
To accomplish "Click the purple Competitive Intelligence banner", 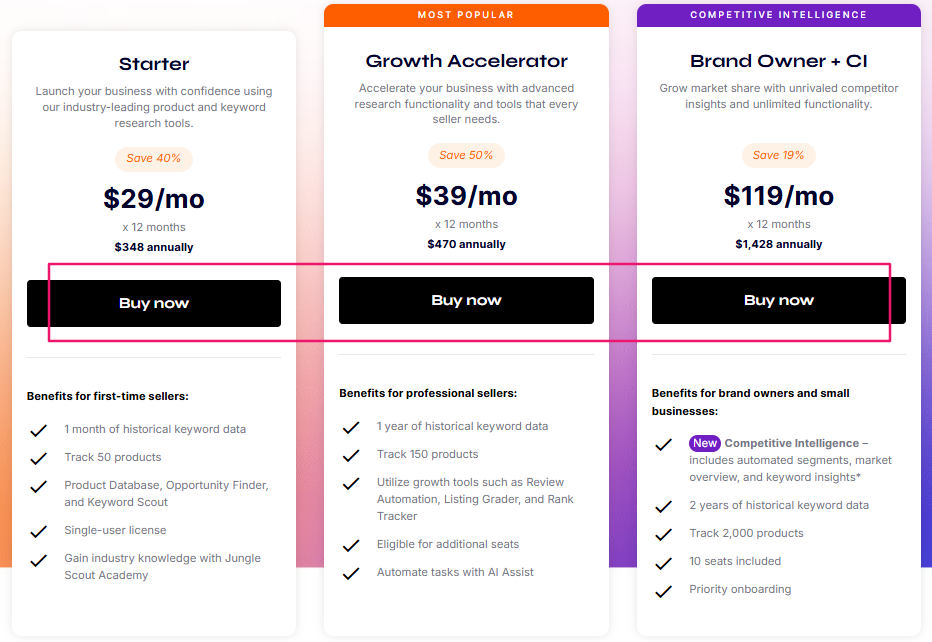I will (x=778, y=15).
